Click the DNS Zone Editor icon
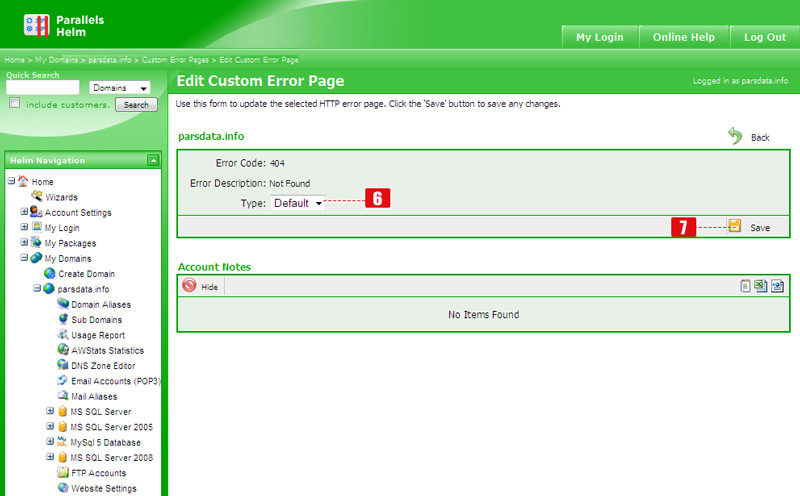 [x=63, y=365]
